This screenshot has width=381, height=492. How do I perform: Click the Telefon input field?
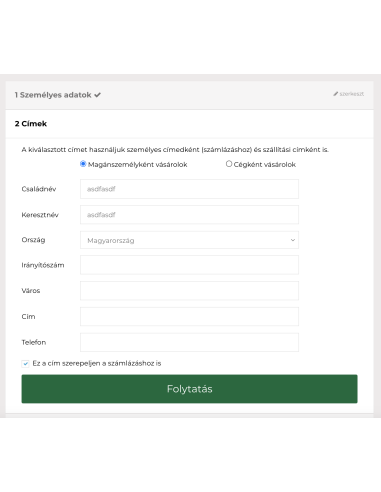tap(189, 342)
